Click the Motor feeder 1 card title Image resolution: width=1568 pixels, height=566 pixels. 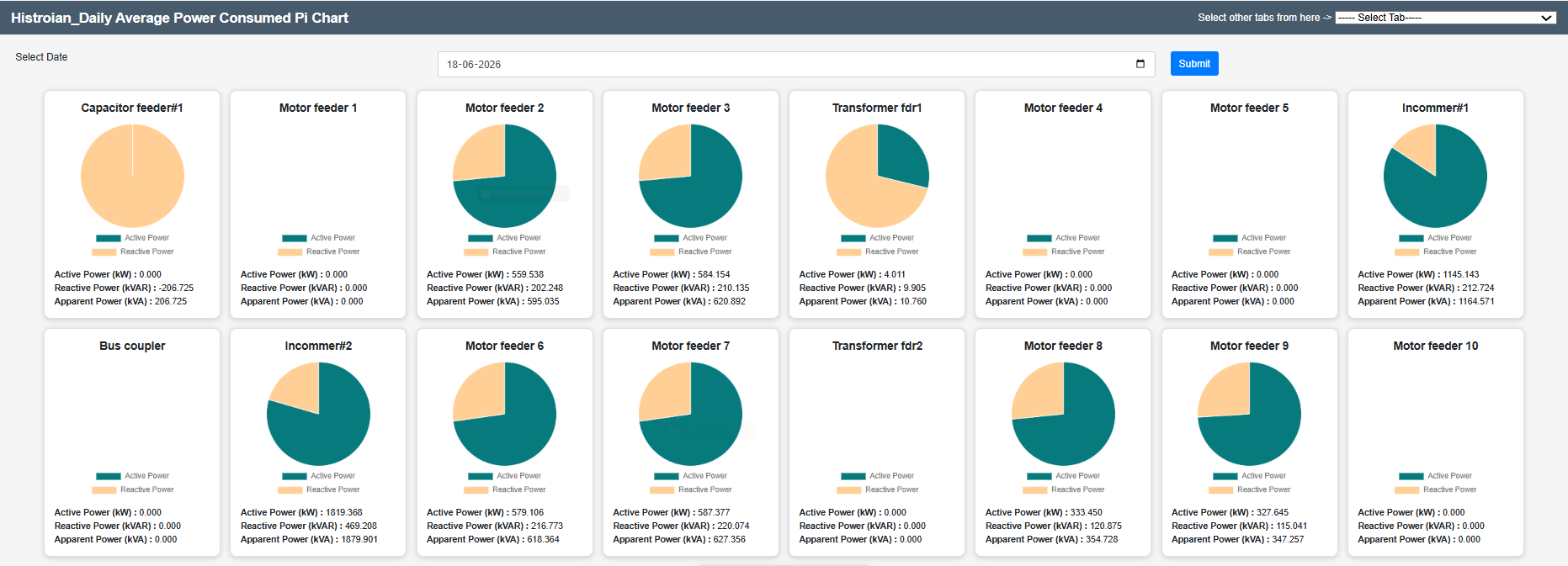[318, 108]
